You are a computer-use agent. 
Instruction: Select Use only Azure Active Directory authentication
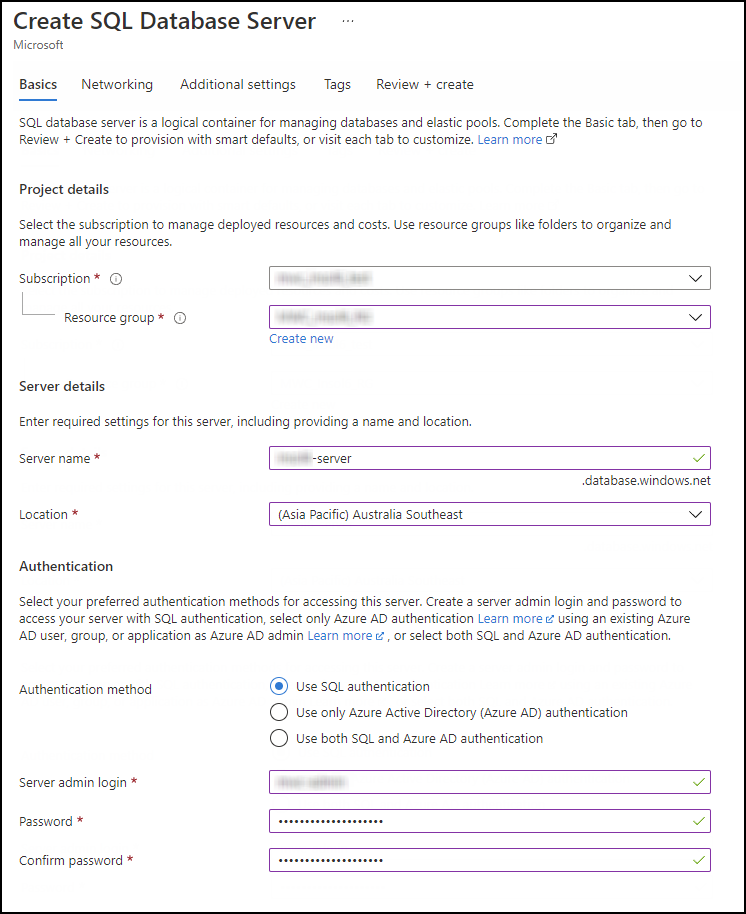279,712
